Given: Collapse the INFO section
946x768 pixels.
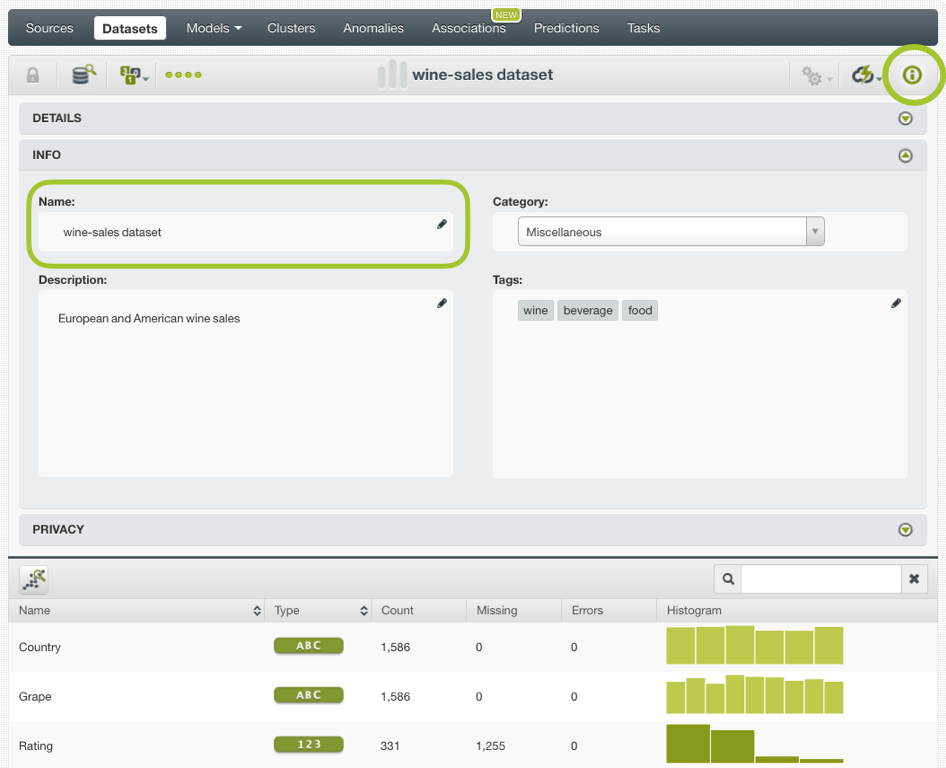Looking at the screenshot, I should (x=905, y=156).
